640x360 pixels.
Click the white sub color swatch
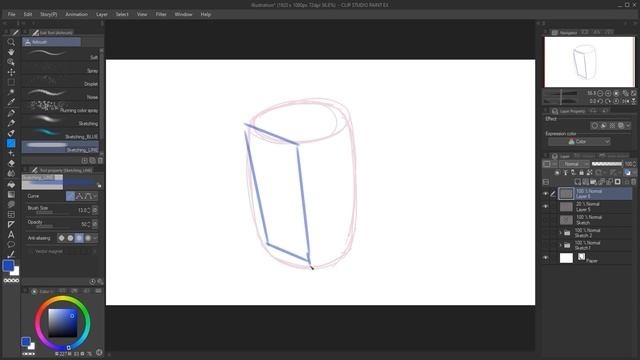(16, 272)
